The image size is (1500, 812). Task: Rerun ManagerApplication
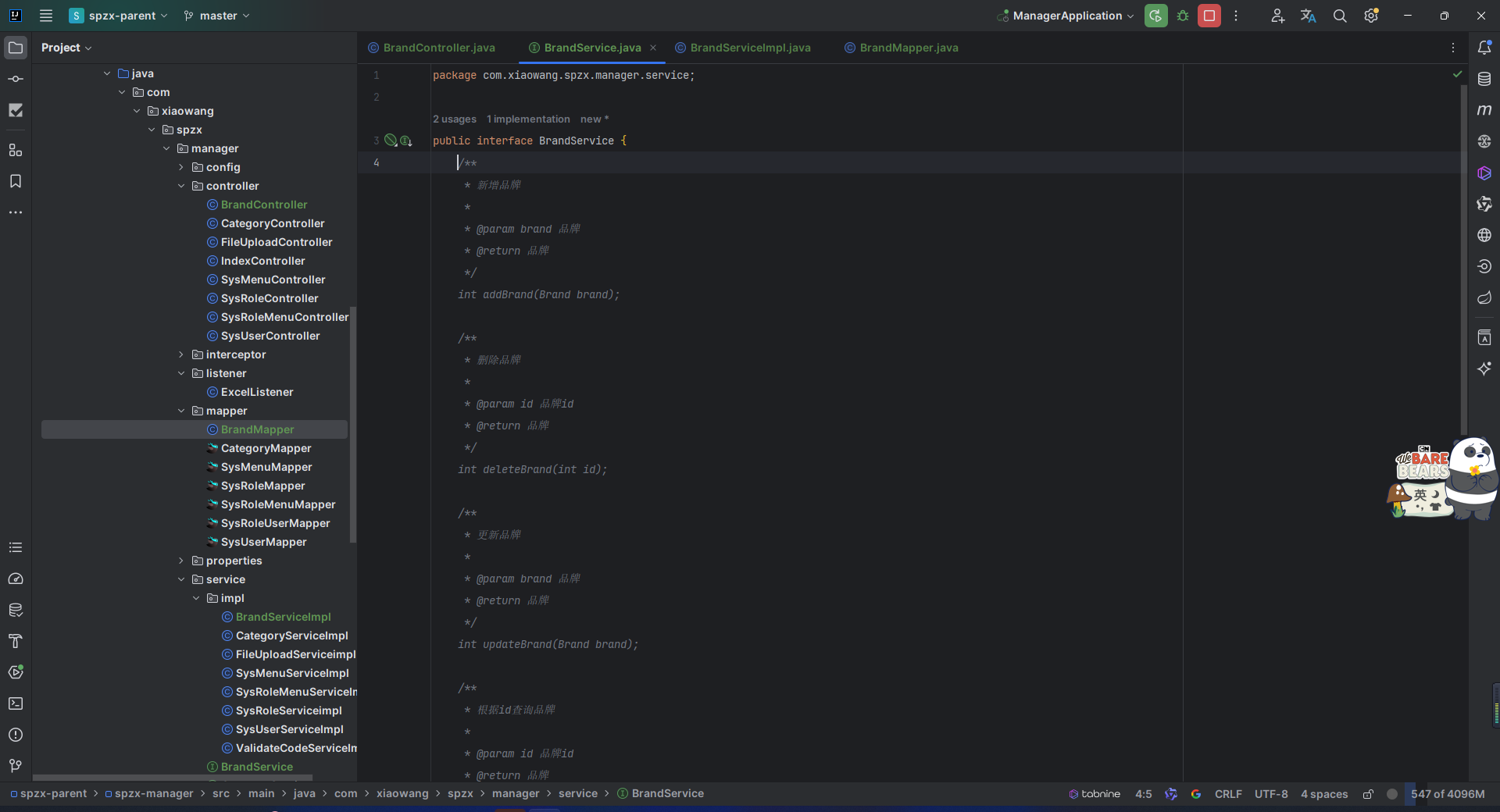point(1156,16)
